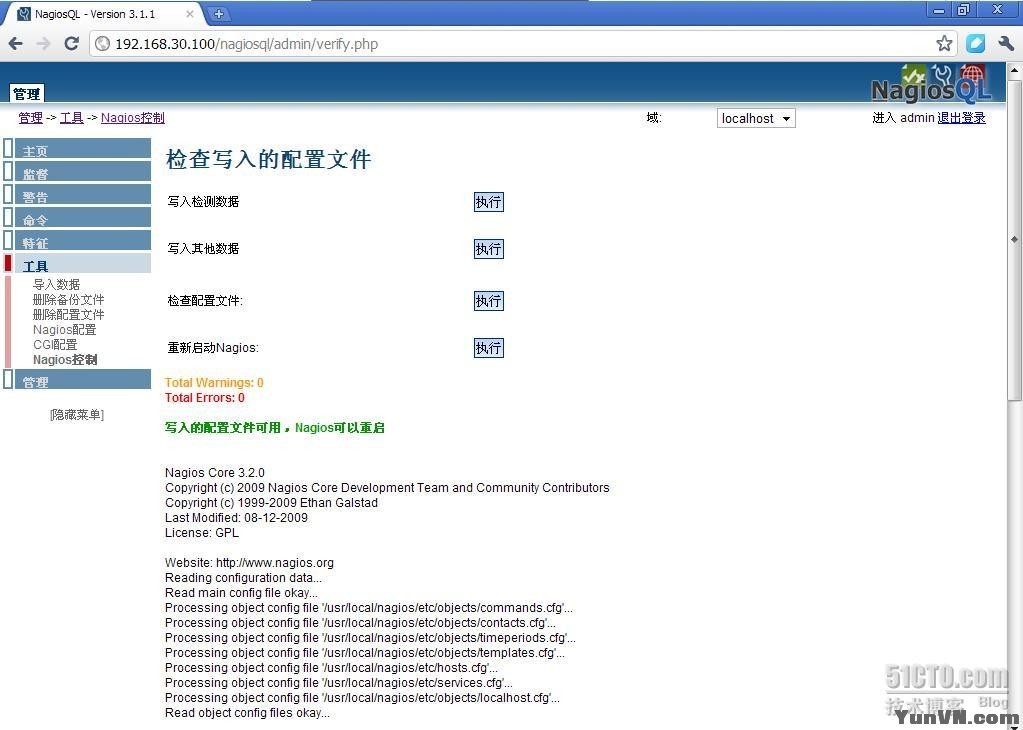Click the License: GPL line

pos(202,533)
